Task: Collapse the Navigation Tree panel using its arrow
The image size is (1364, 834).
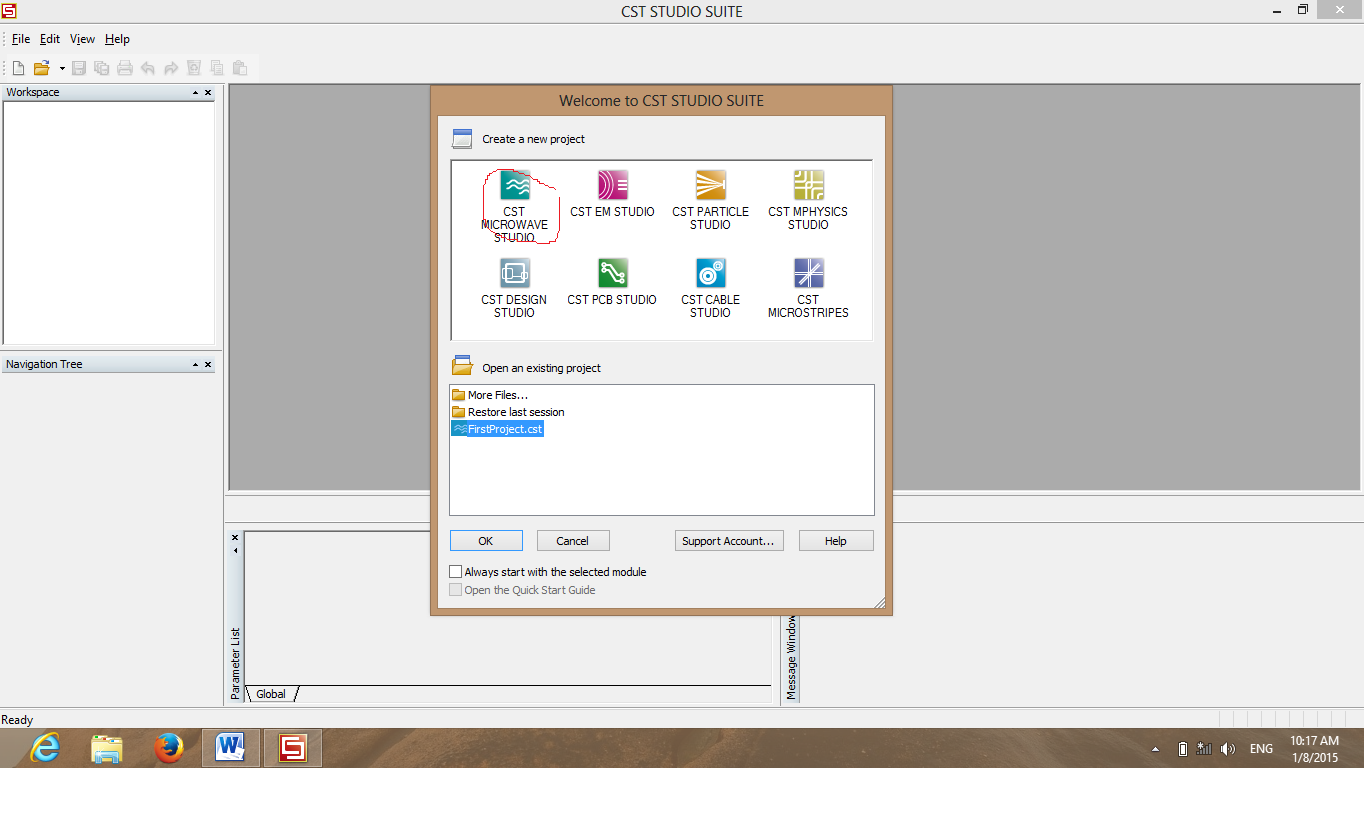Action: coord(196,365)
